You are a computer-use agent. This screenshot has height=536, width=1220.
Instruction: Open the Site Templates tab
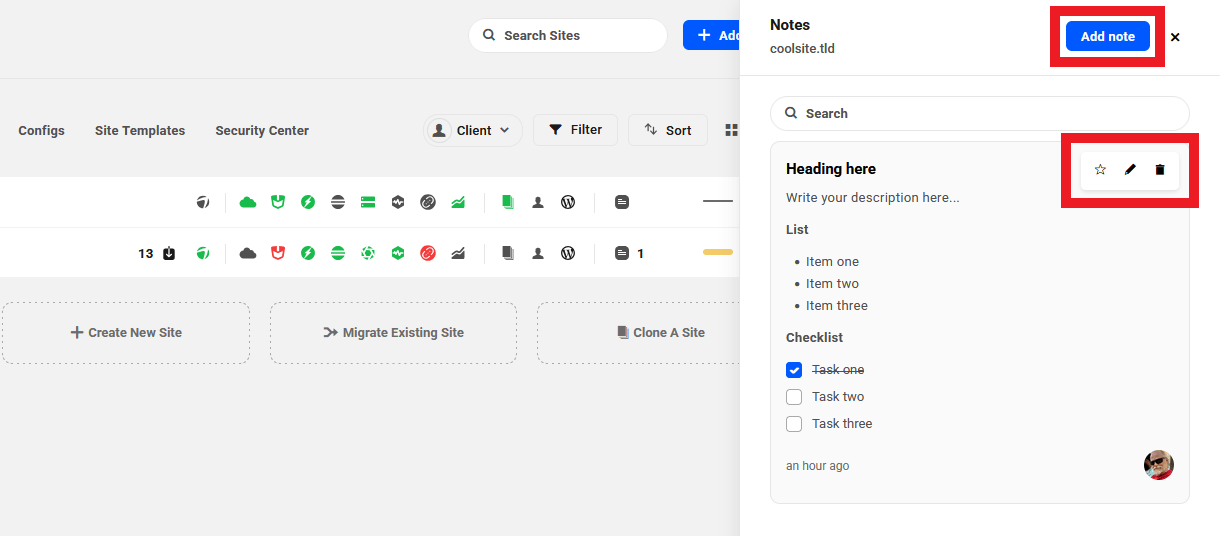click(140, 131)
